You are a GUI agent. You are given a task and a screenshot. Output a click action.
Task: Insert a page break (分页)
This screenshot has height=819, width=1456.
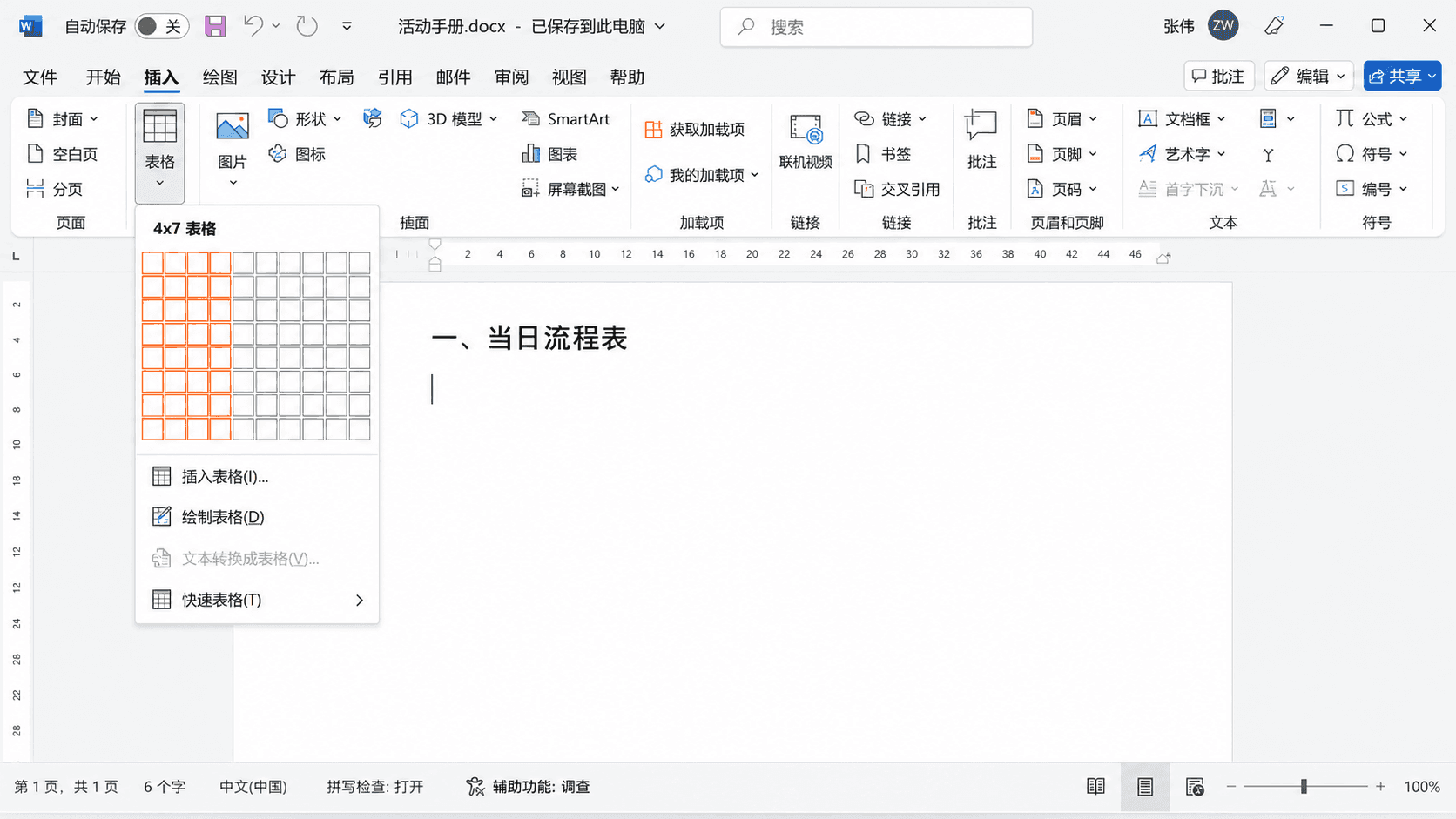(x=55, y=189)
